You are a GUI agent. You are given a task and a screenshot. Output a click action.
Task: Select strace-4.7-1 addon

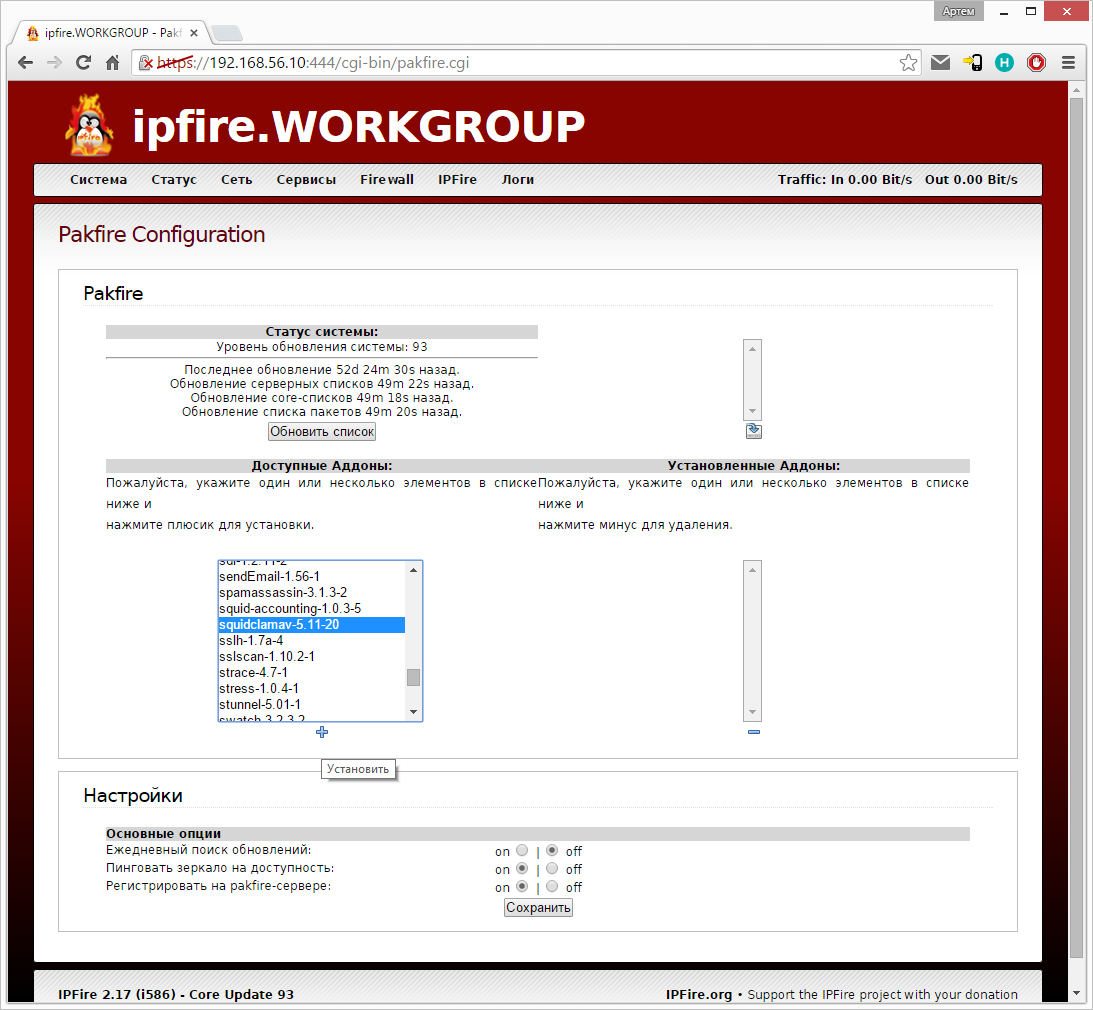pyautogui.click(x=312, y=673)
